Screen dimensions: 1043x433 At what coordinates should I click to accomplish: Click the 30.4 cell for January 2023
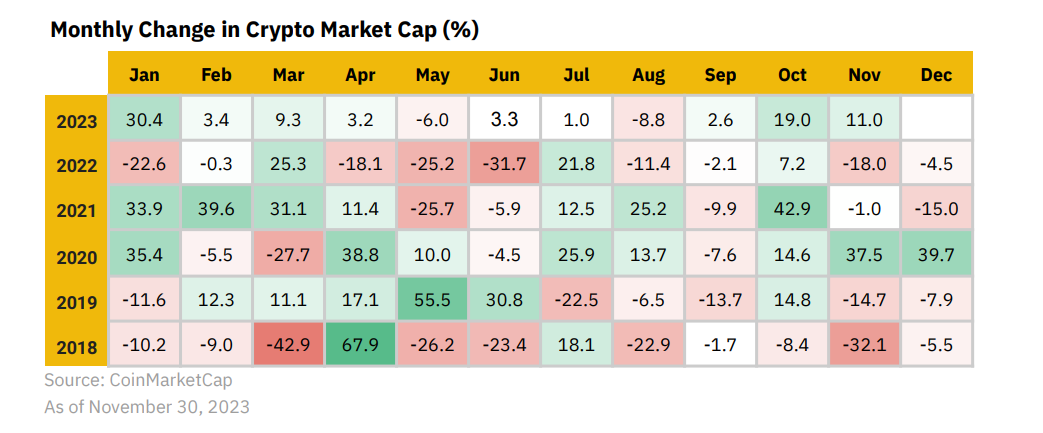pyautogui.click(x=146, y=120)
